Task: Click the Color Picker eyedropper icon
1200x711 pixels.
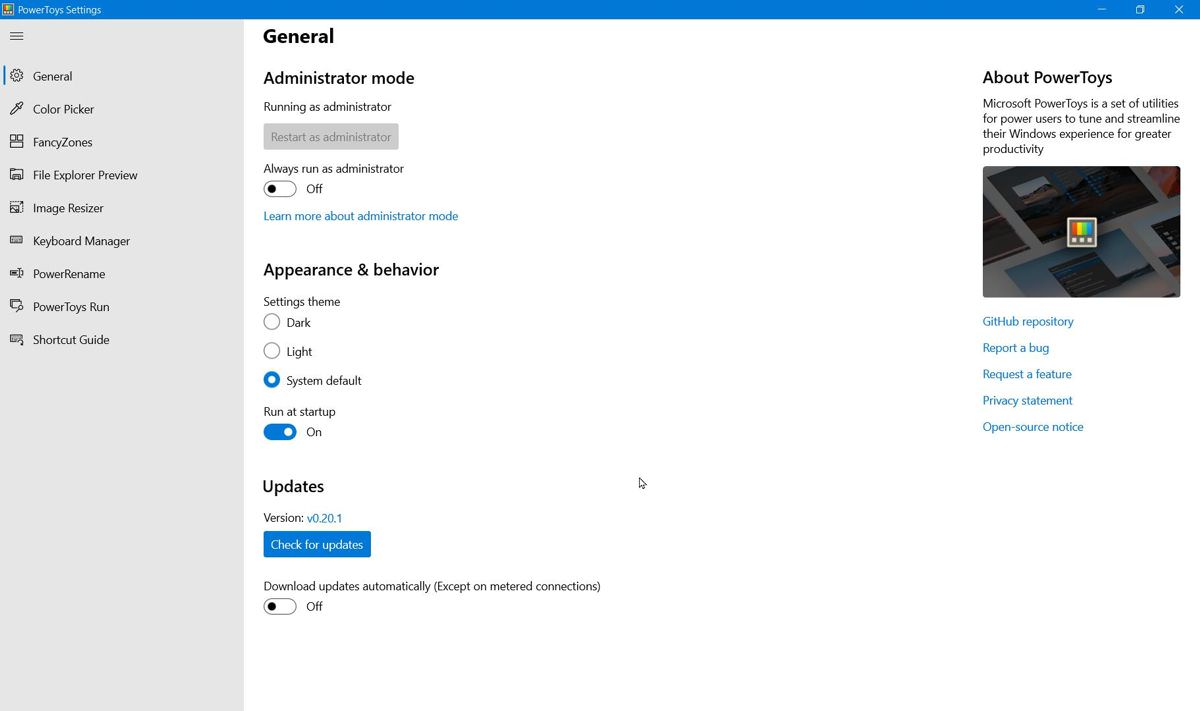Action: pos(16,109)
